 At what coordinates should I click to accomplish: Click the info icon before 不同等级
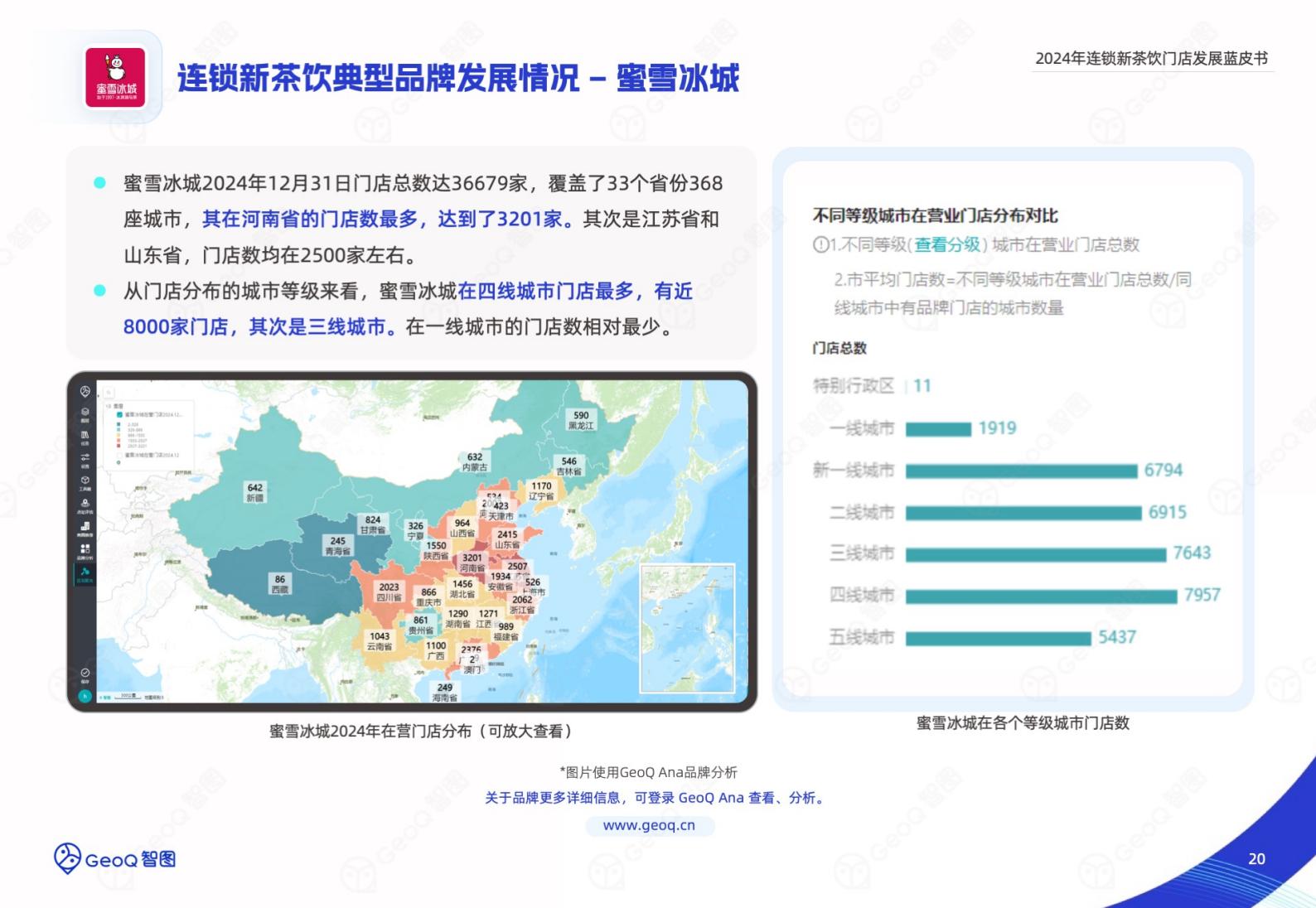[x=820, y=244]
